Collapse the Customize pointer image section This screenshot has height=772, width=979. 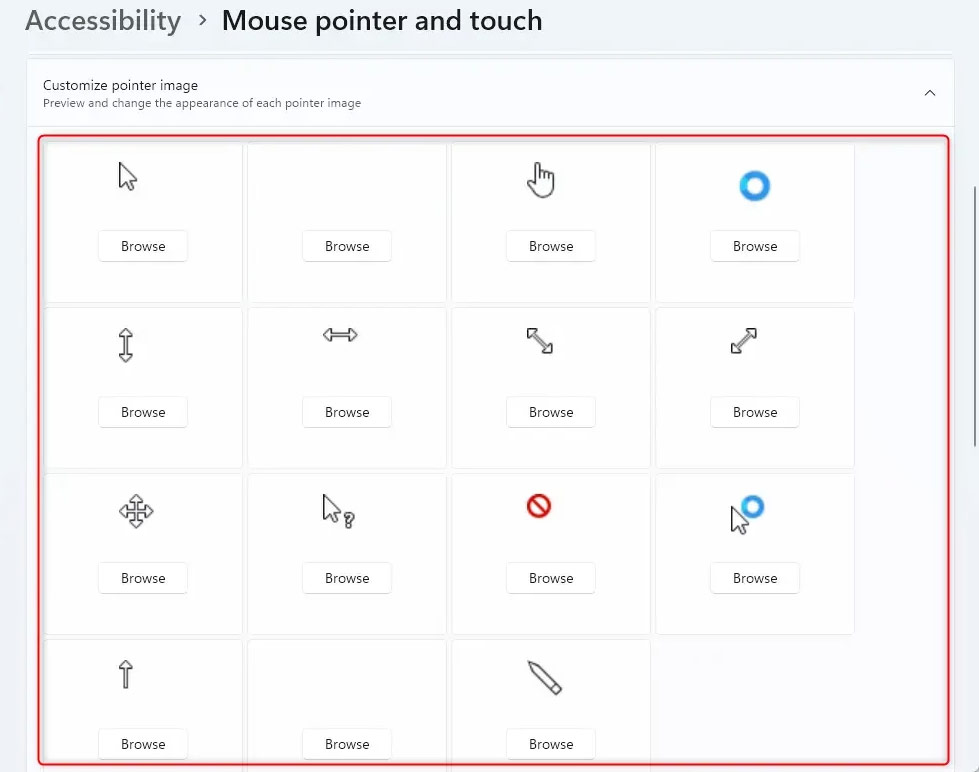(930, 93)
